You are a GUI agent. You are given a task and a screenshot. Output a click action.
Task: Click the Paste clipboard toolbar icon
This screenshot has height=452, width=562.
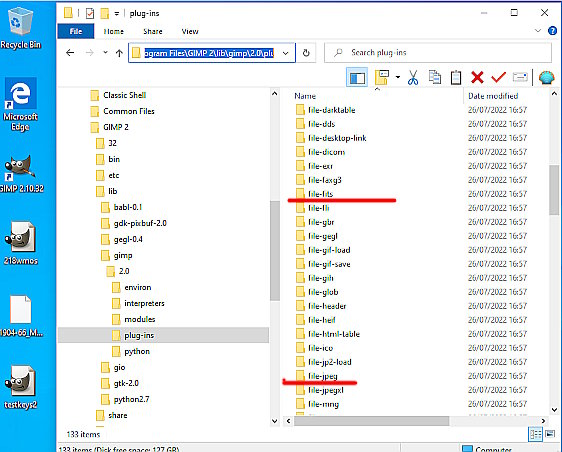click(456, 77)
